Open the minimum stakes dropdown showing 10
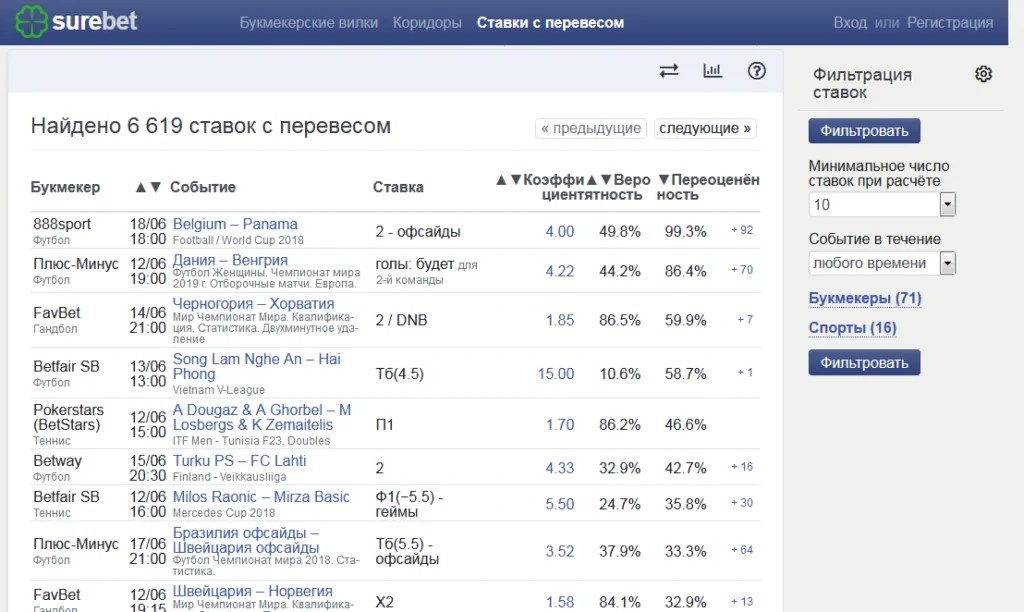The height and width of the screenshot is (612, 1024). click(x=882, y=204)
